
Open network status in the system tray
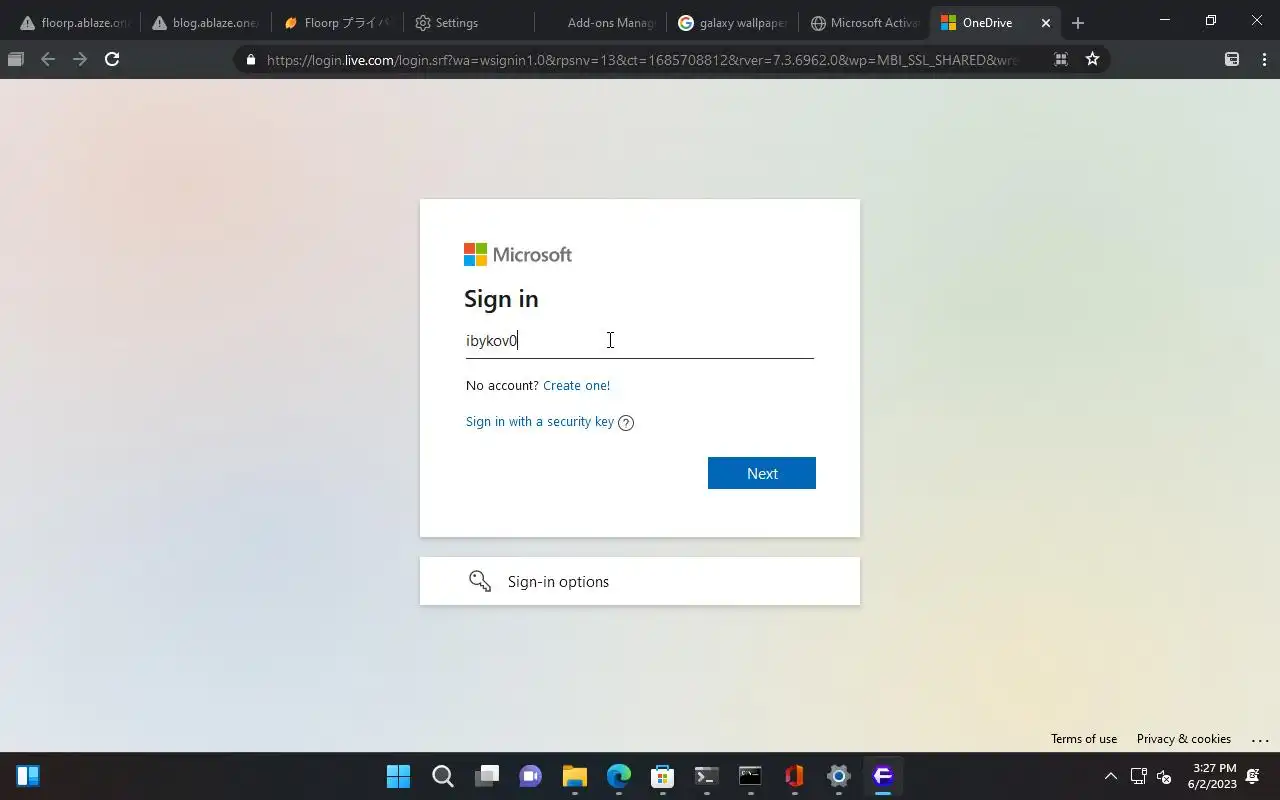click(1138, 776)
